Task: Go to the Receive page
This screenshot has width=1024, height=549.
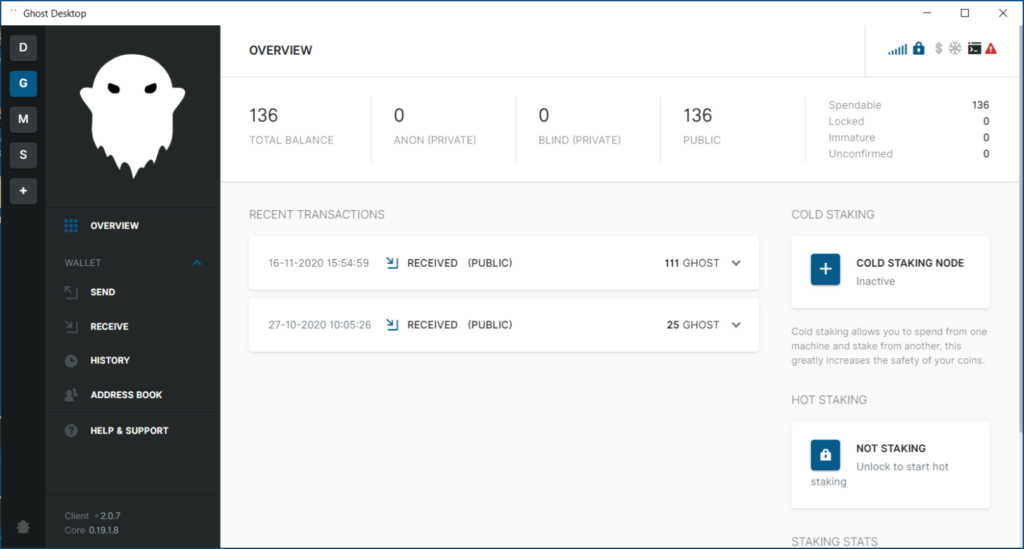Action: (x=109, y=326)
